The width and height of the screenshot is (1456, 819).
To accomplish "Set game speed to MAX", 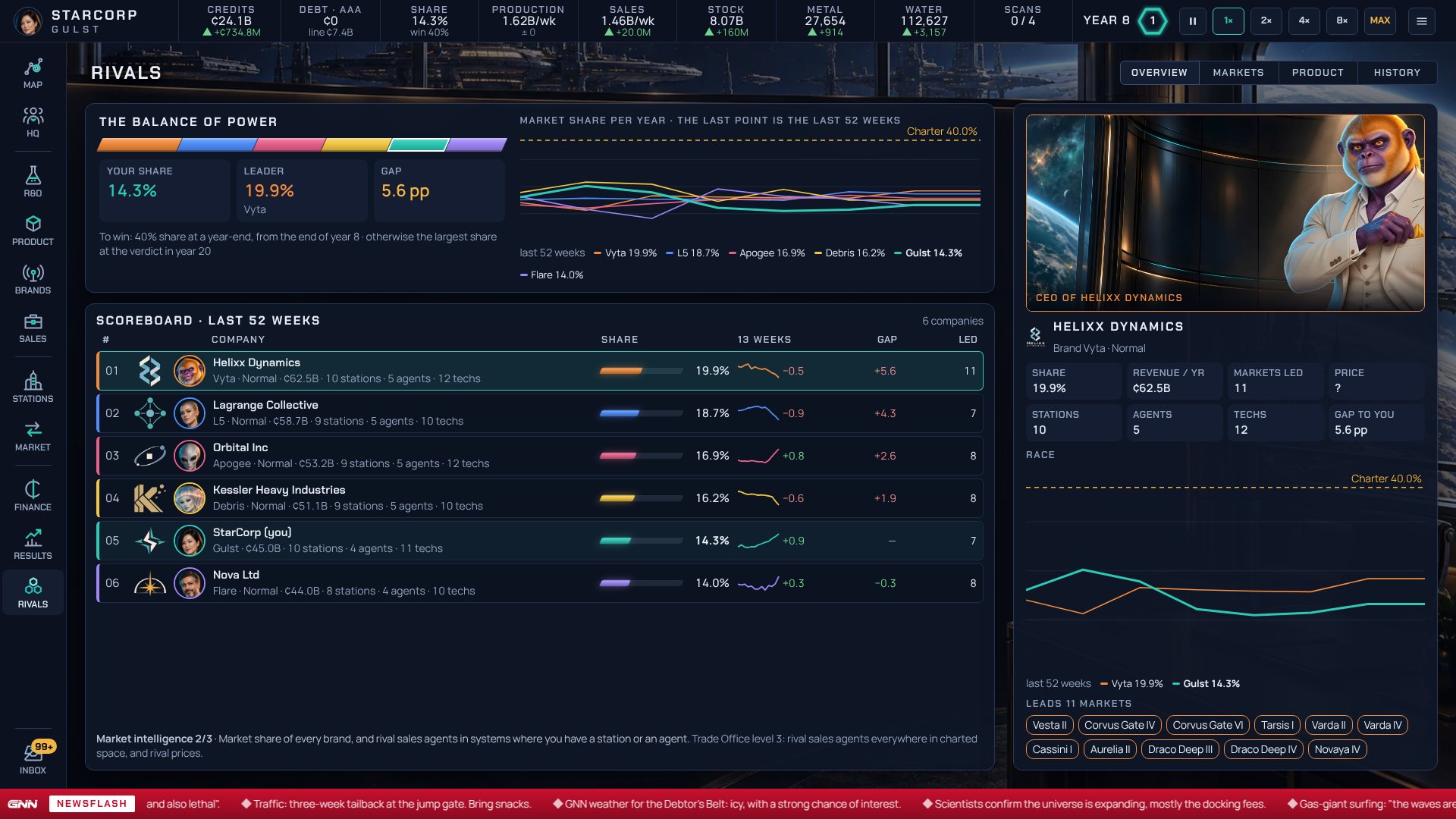I will coord(1380,21).
